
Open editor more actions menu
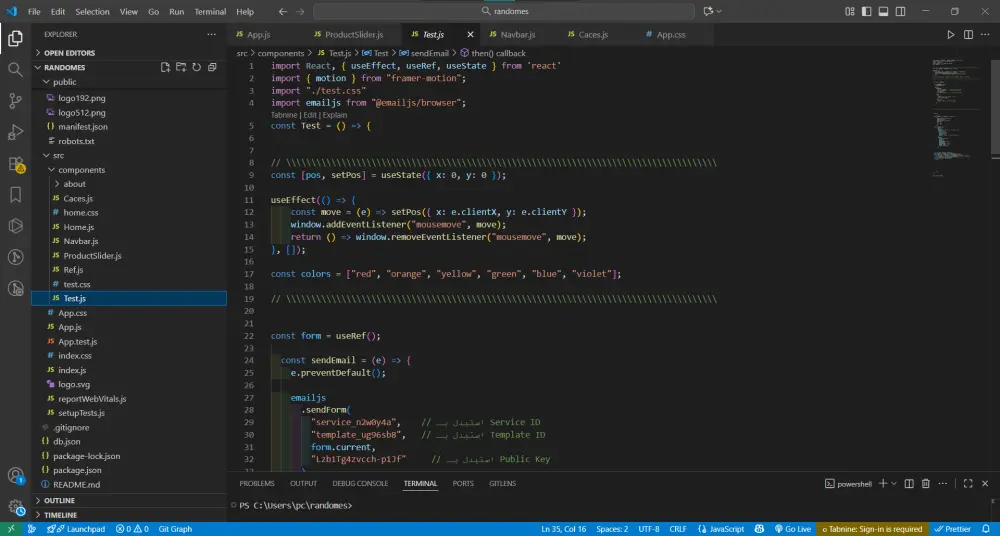(985, 34)
